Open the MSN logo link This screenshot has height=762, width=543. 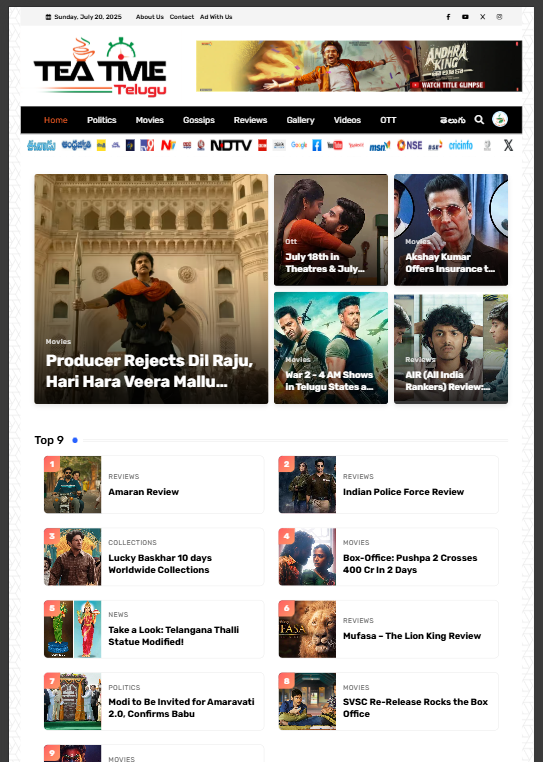[x=380, y=146]
